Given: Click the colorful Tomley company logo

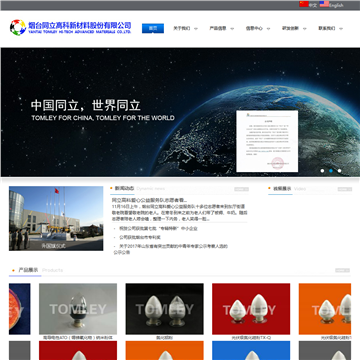Looking at the screenshot, I should (18, 27).
